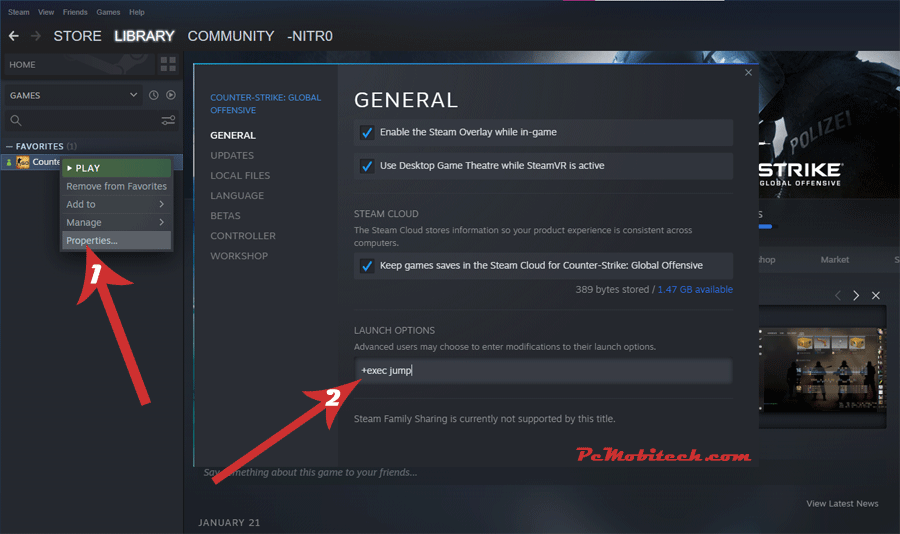Select the UPDATES properties section

click(x=232, y=156)
